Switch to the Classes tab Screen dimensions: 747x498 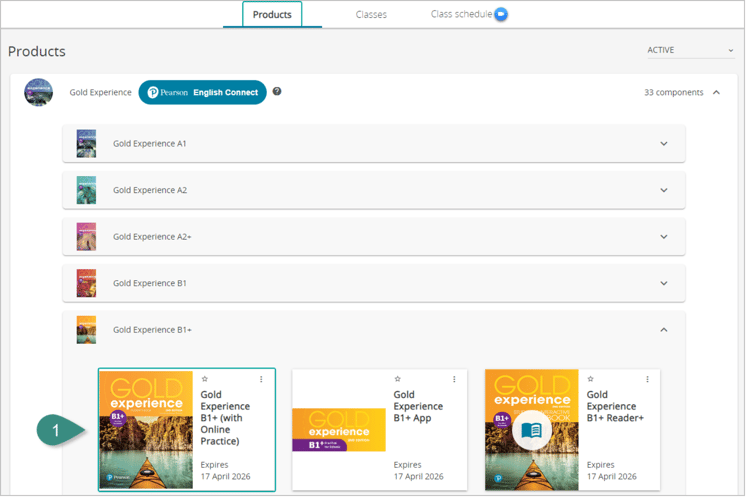tap(371, 15)
